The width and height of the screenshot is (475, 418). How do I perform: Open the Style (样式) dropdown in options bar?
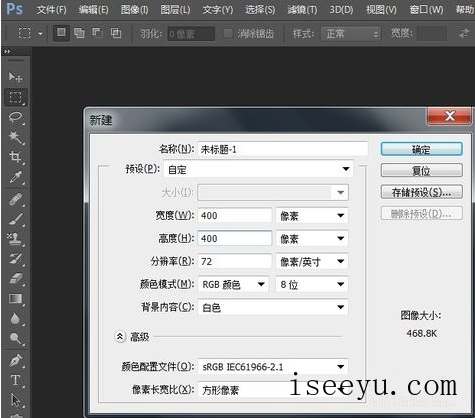(350, 34)
